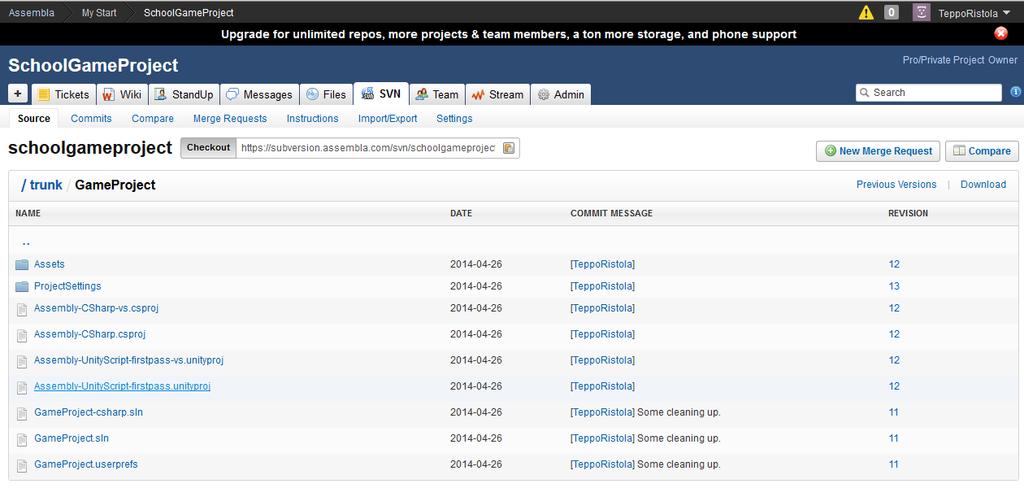Open the Stream tab

pyautogui.click(x=497, y=94)
